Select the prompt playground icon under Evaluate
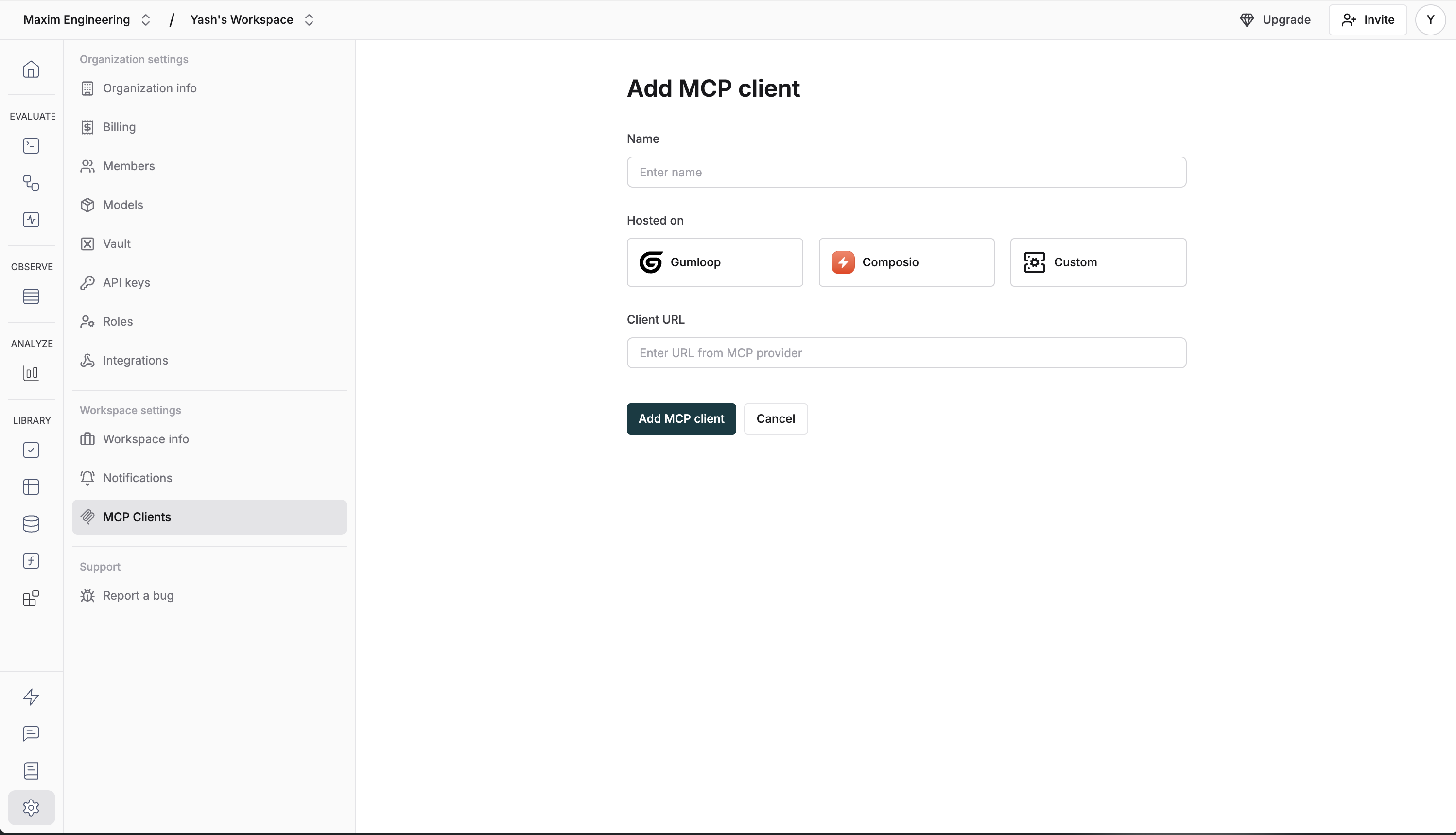 [x=31, y=145]
